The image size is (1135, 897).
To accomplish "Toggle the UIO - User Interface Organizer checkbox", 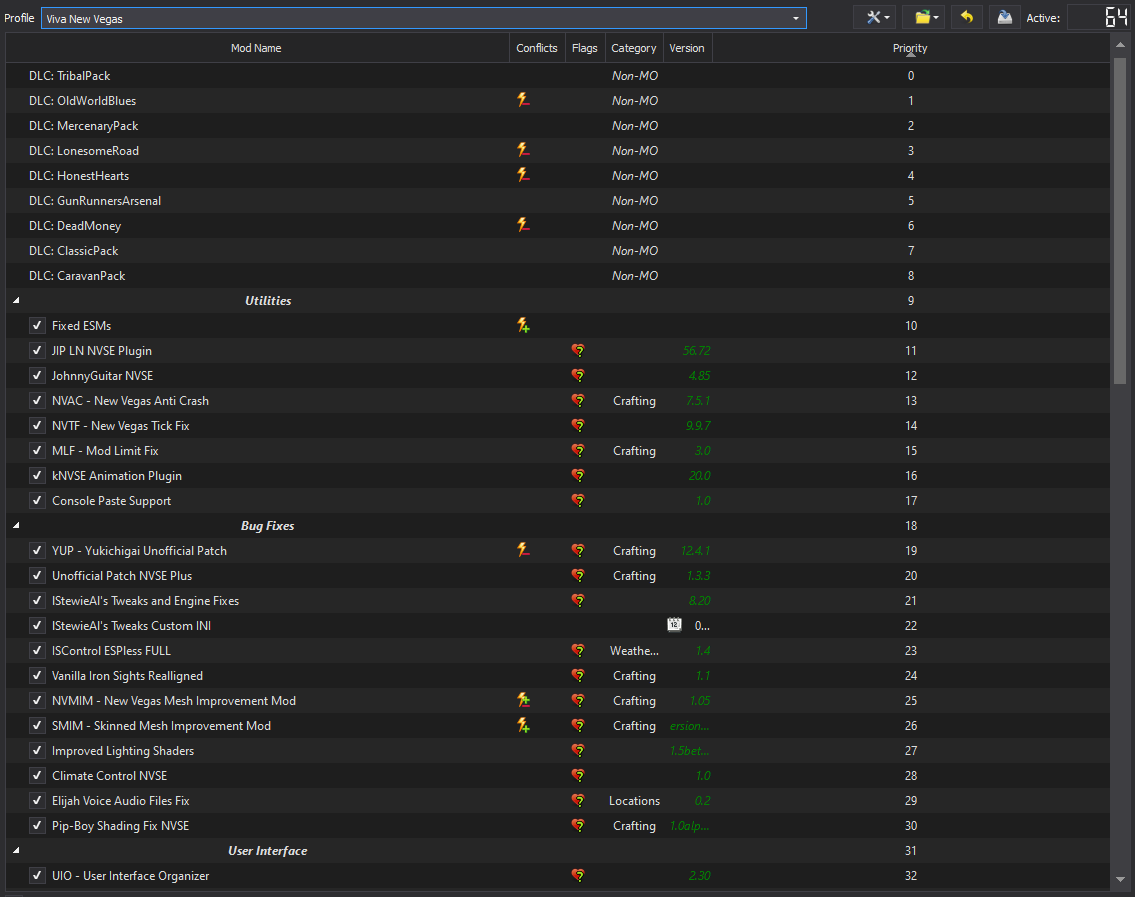I will (38, 876).
